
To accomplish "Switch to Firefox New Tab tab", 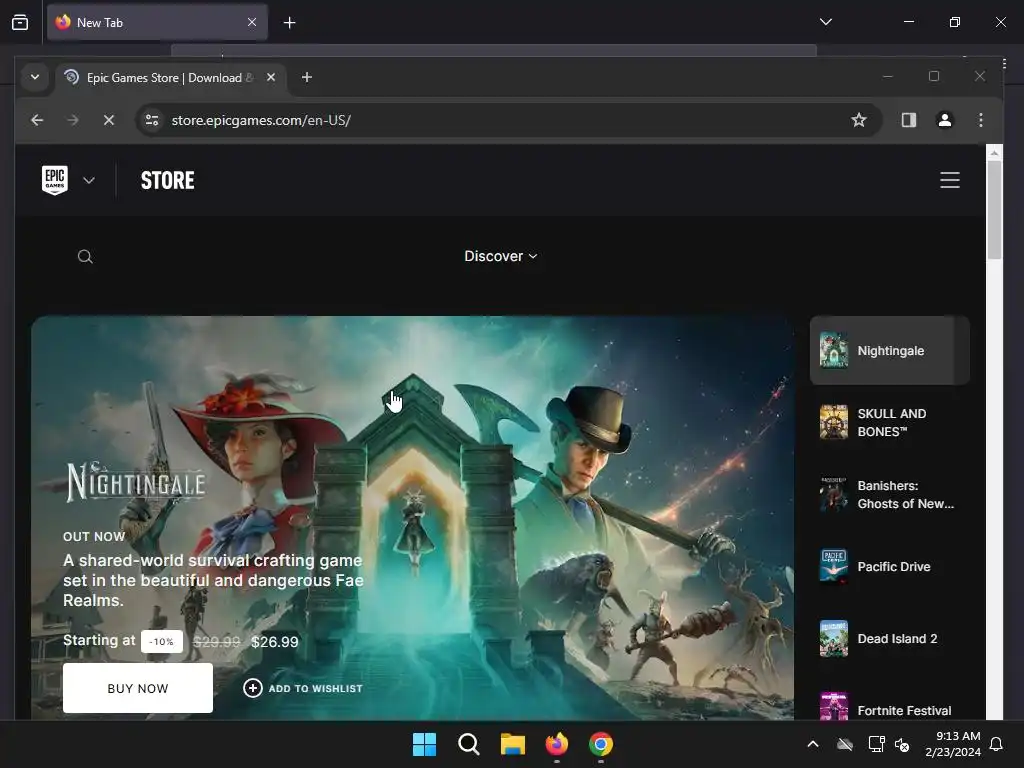I will point(157,22).
